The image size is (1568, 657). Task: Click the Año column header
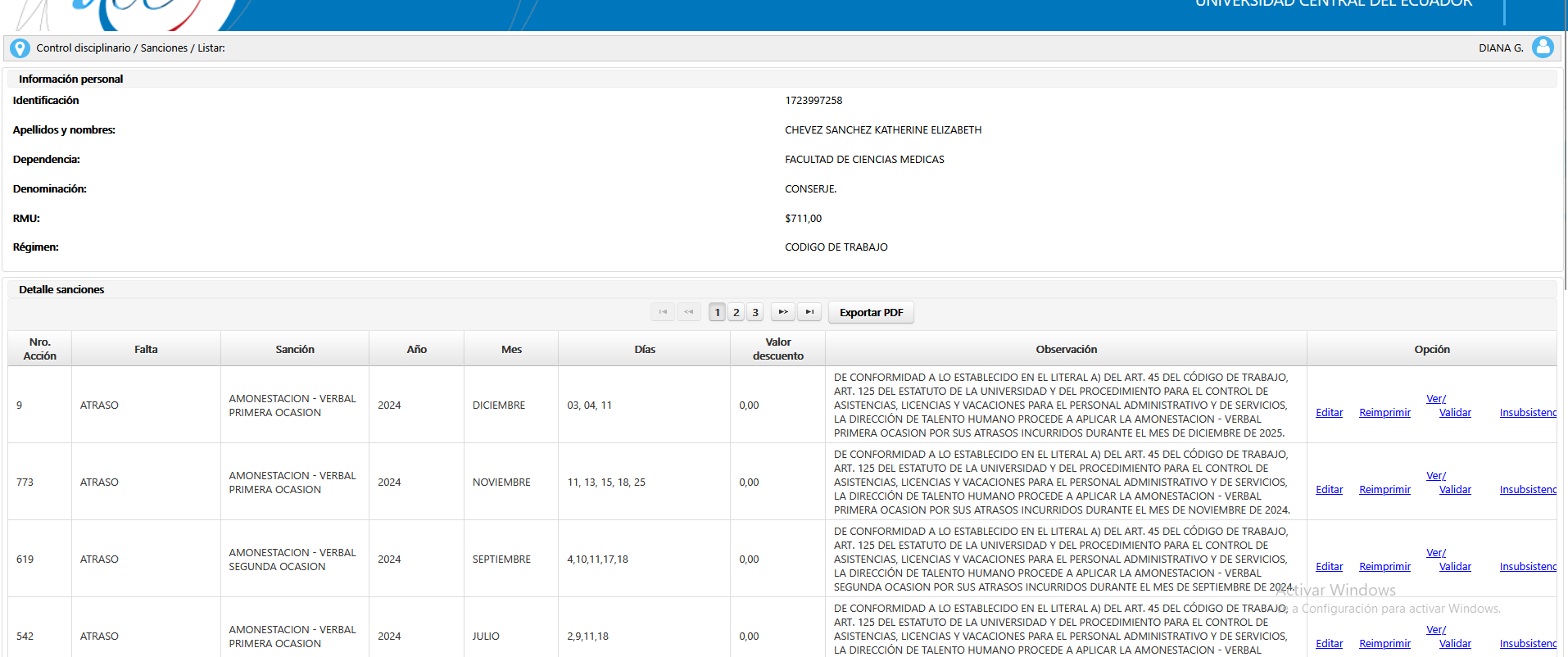[416, 349]
